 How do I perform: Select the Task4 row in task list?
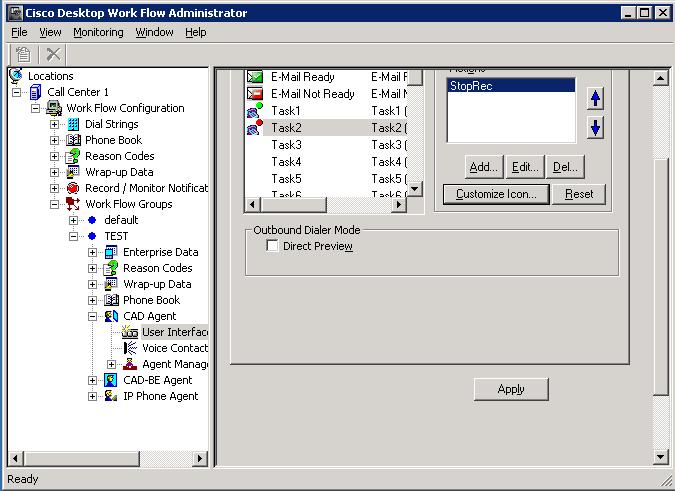click(x=326, y=162)
